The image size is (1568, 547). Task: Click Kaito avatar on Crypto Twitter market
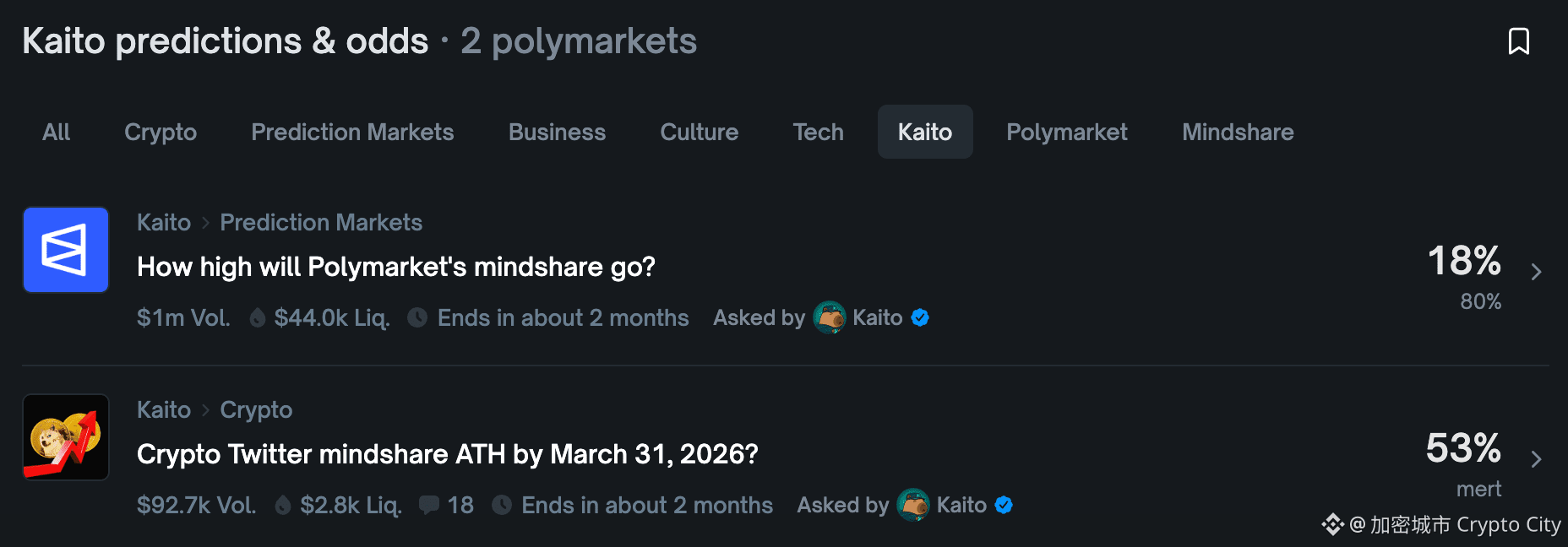(x=912, y=505)
